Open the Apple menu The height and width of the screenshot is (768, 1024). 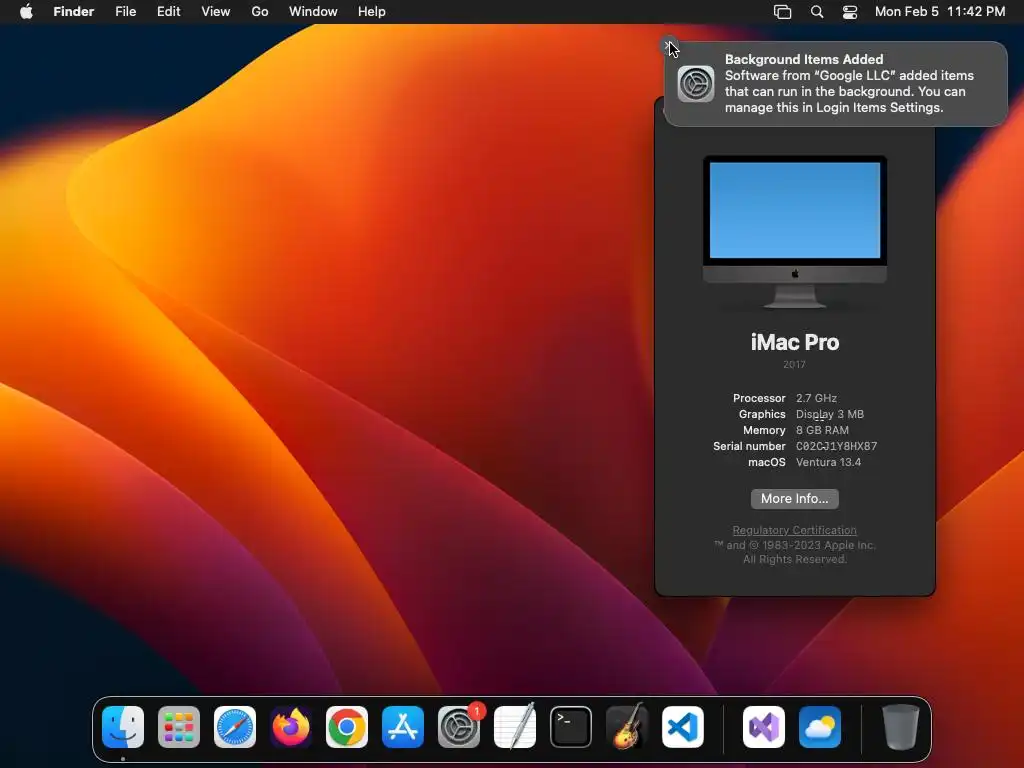[x=26, y=12]
